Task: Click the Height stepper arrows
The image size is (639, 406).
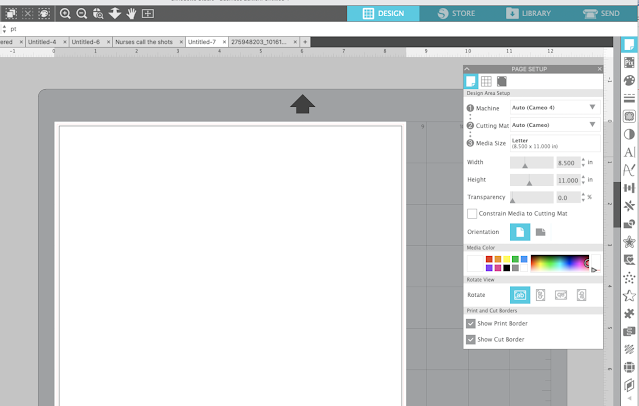Action: pyautogui.click(x=583, y=180)
